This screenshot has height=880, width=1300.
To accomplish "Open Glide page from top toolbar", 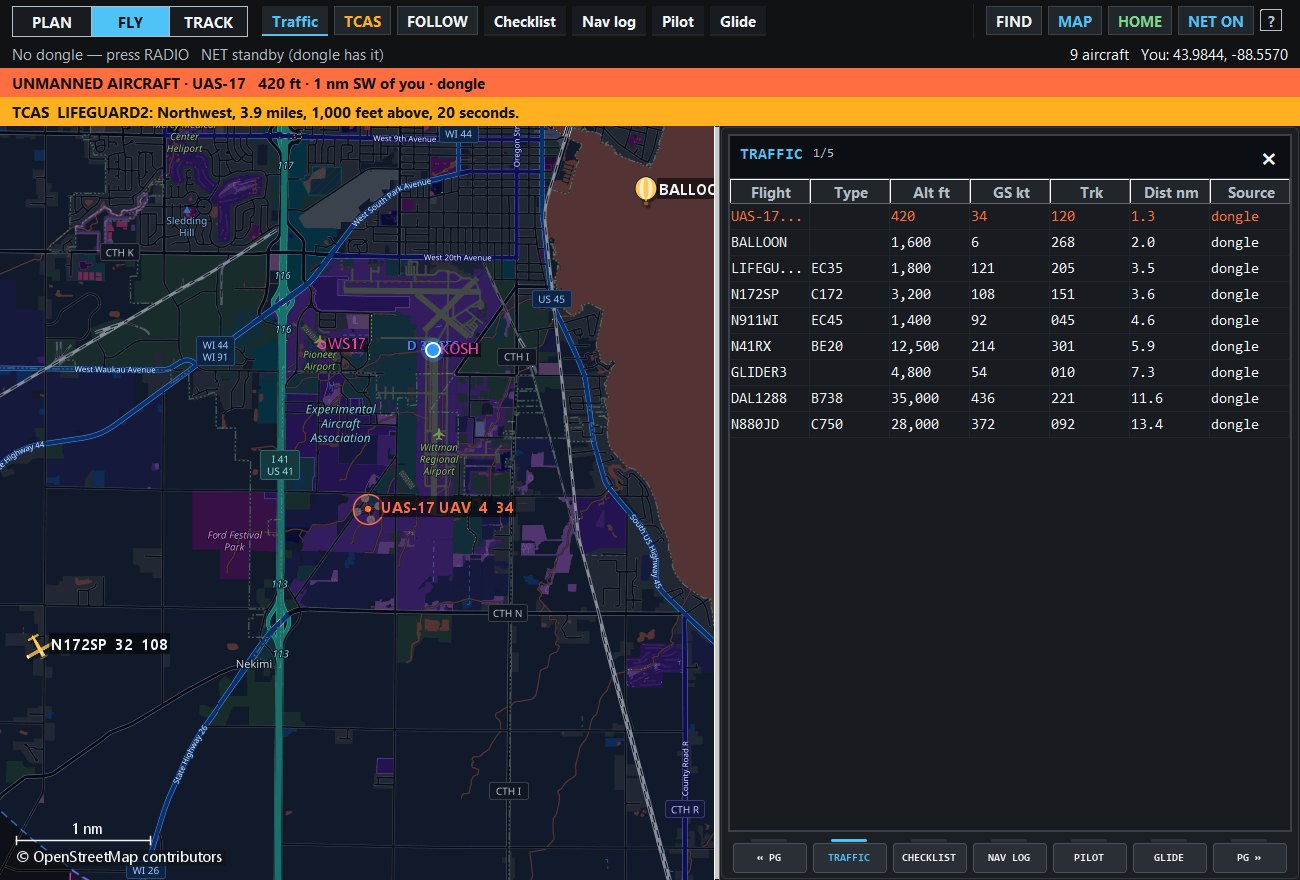I will 738,21.
